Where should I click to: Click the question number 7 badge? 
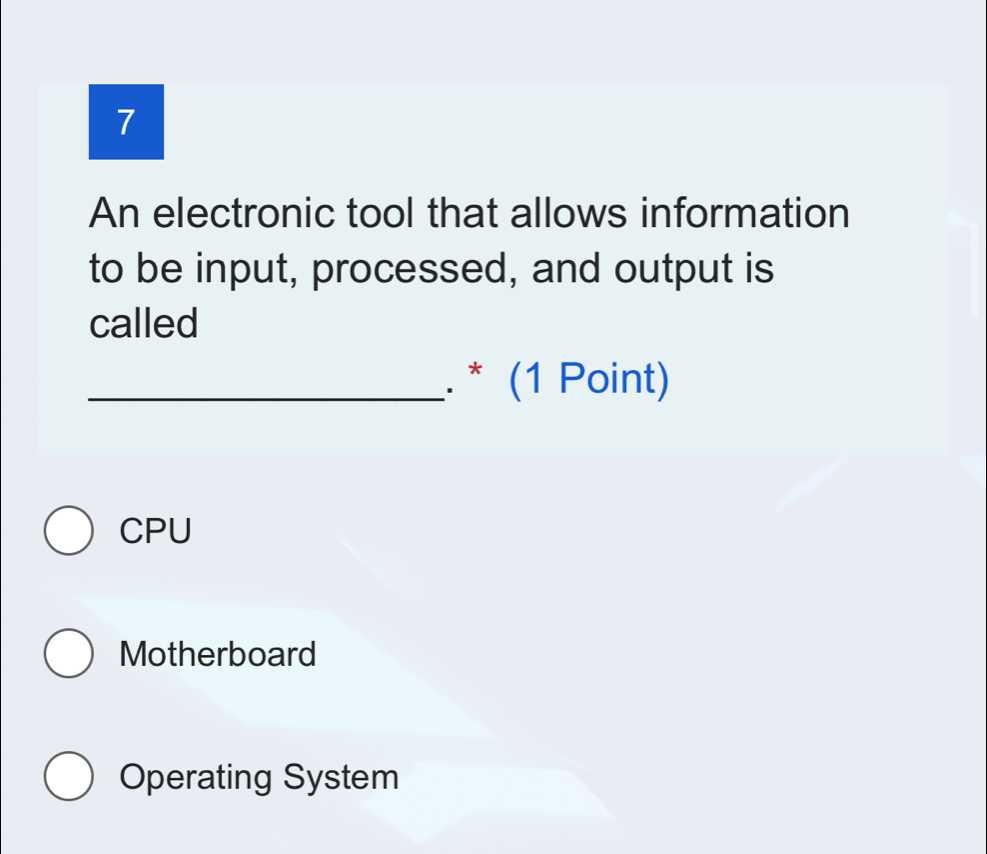point(125,122)
